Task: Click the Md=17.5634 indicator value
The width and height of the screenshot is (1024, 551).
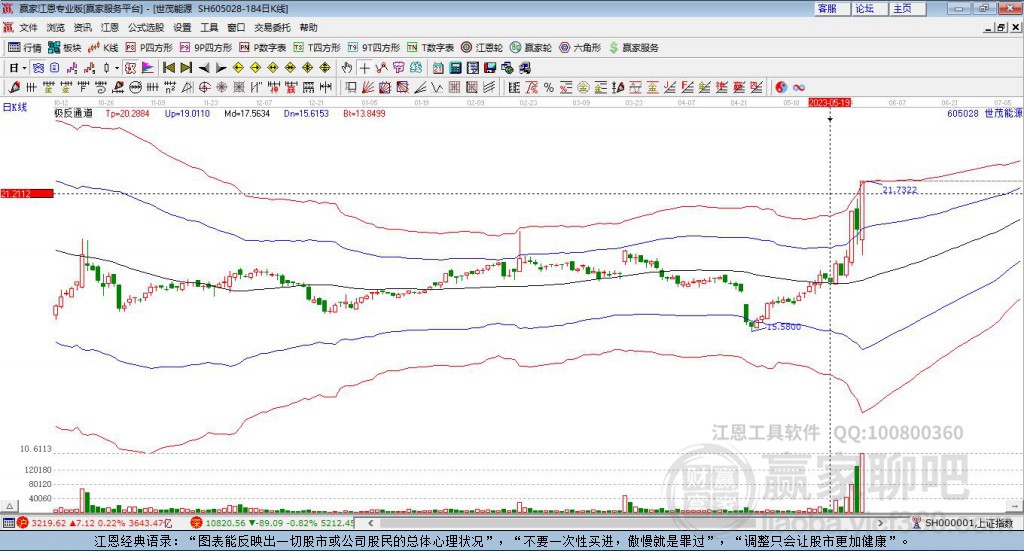Action: tap(247, 113)
